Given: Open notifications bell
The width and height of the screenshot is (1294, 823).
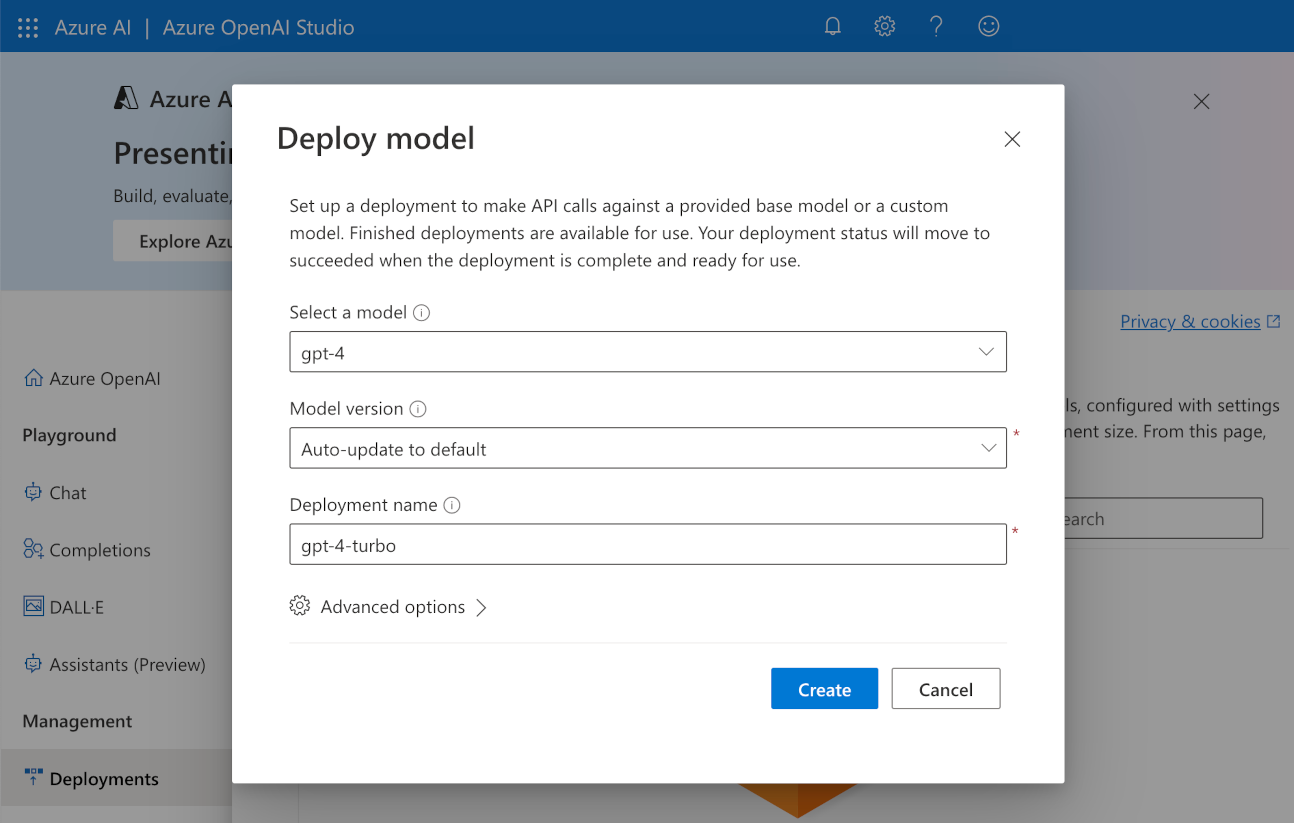Looking at the screenshot, I should [x=832, y=26].
